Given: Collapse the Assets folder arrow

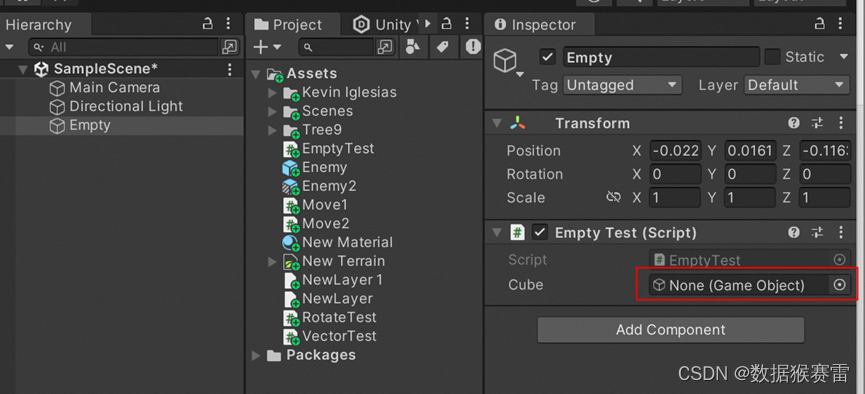Looking at the screenshot, I should click(x=256, y=74).
